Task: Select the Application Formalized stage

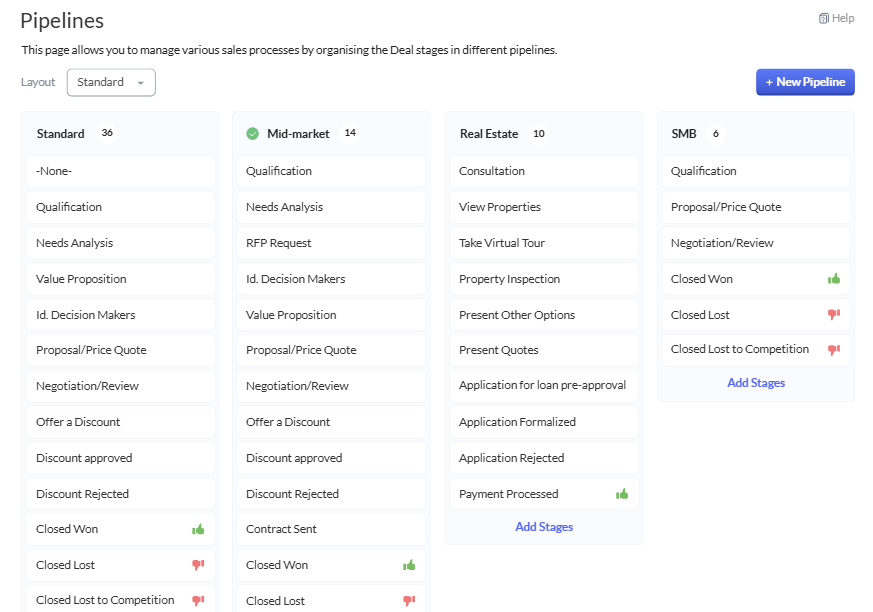Action: [x=544, y=422]
